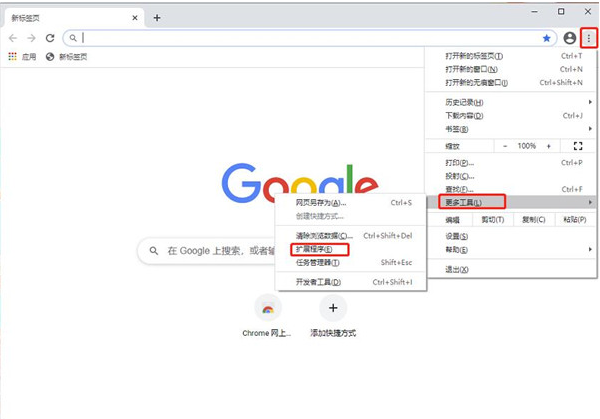The height and width of the screenshot is (419, 600).
Task: Expand the 更多工具(L) submenu
Action: 511,202
